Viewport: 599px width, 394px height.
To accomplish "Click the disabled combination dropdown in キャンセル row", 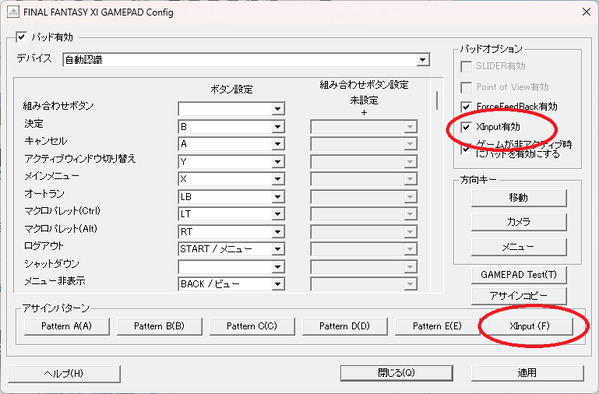I will click(364, 144).
